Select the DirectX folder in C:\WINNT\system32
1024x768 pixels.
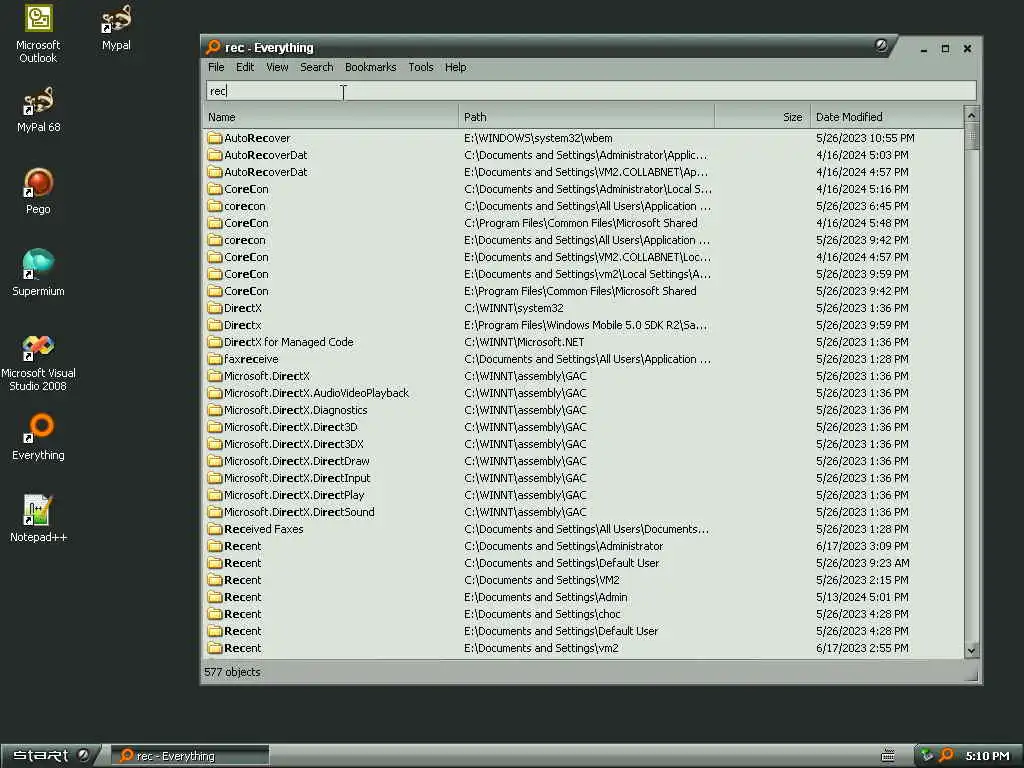(583, 308)
